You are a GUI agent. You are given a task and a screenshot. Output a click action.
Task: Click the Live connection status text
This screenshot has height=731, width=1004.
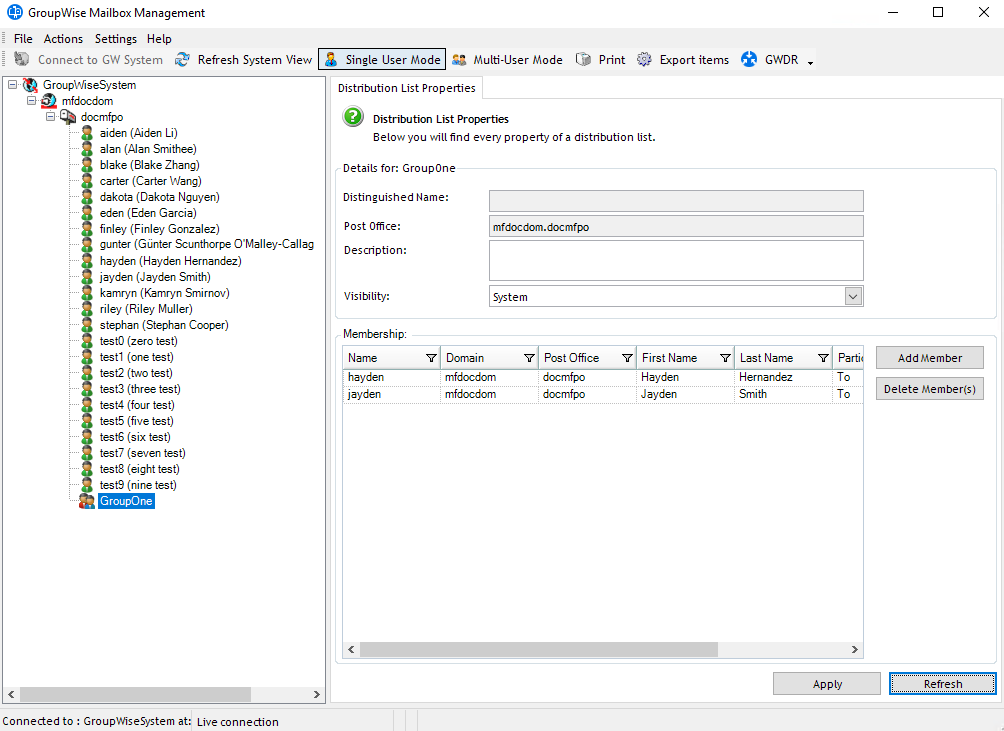pyautogui.click(x=238, y=721)
